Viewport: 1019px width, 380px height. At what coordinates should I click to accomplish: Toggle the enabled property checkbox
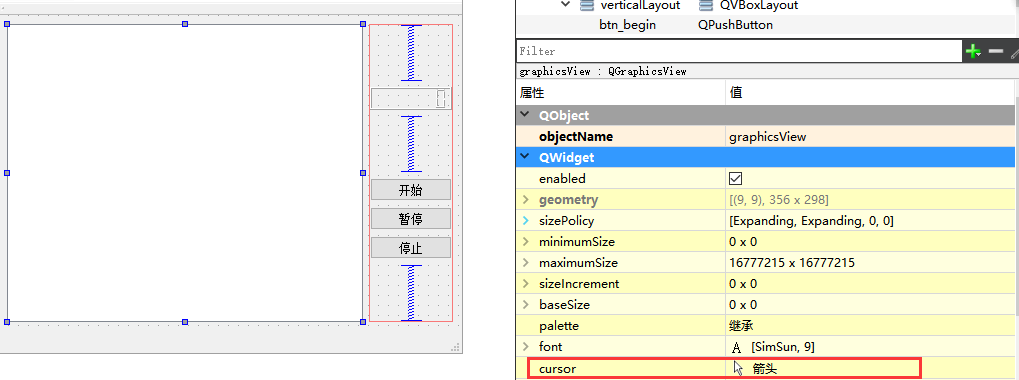pos(736,179)
